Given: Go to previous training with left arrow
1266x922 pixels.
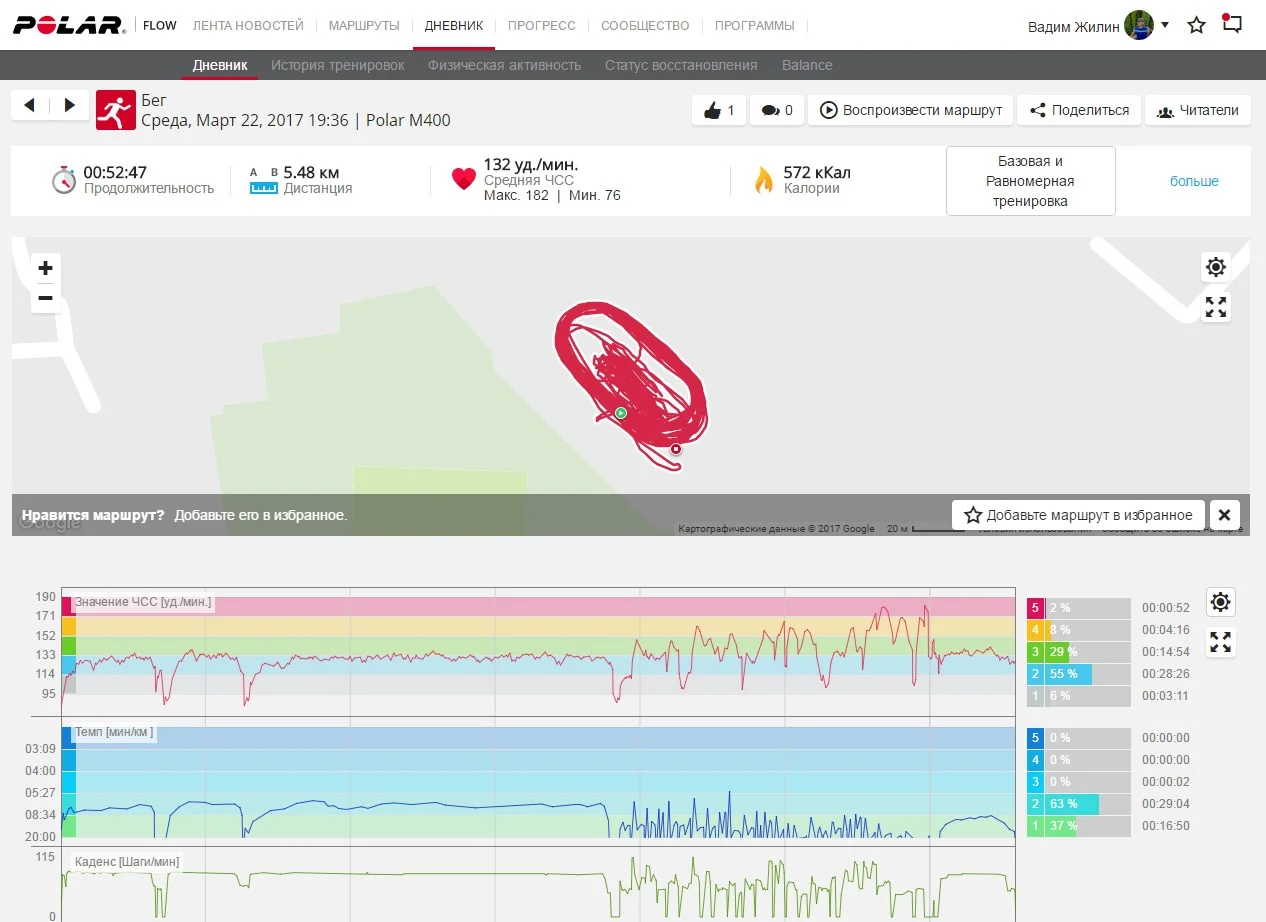Looking at the screenshot, I should click(x=29, y=106).
